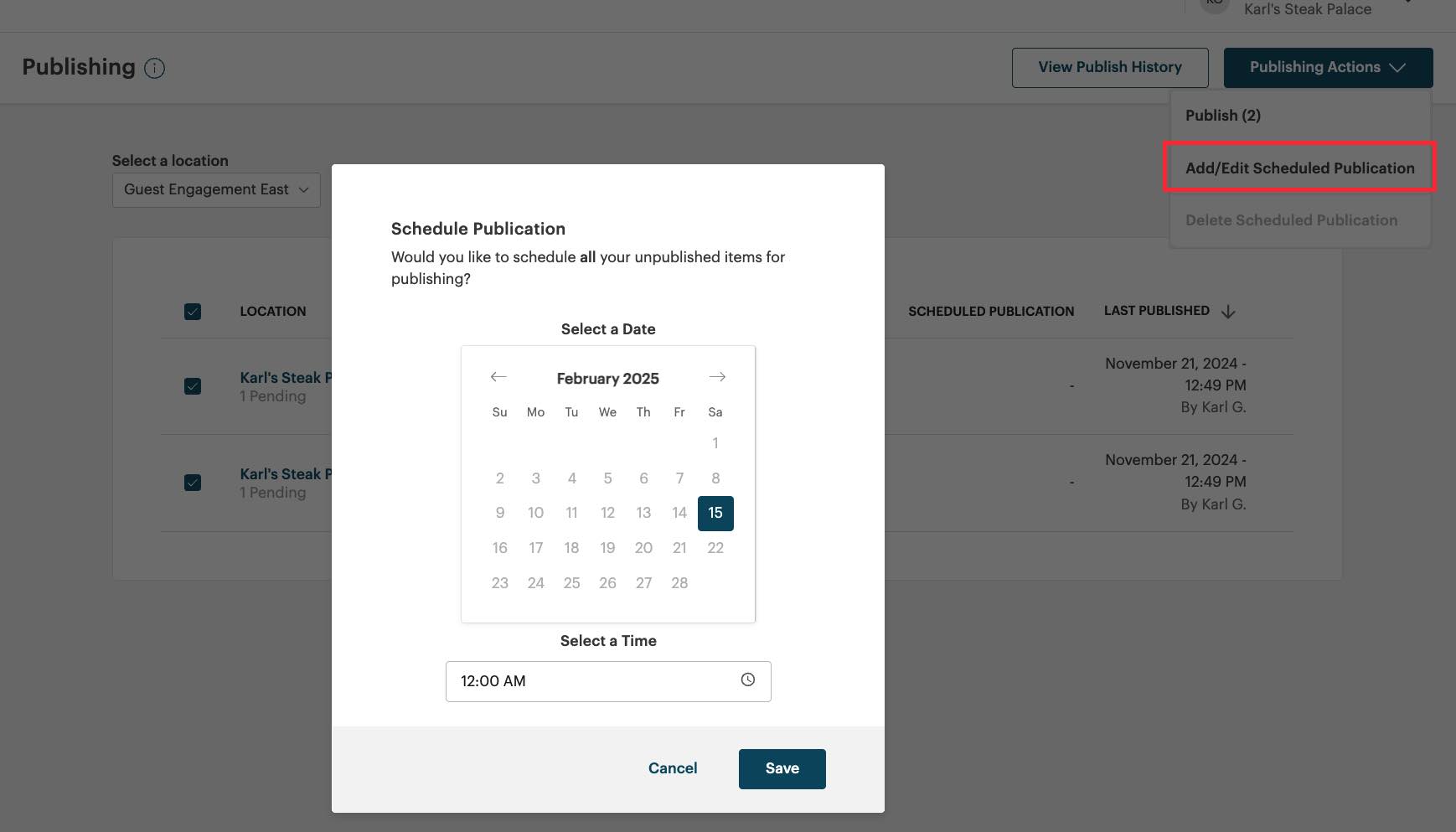
Task: Click the Last Published sort arrow
Action: tap(1228, 311)
